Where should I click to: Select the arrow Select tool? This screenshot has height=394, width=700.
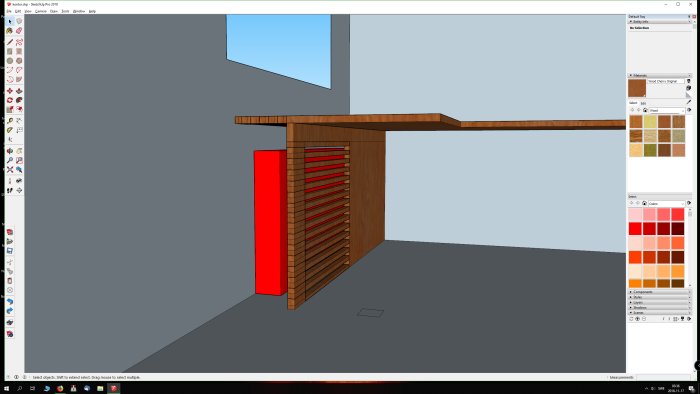pyautogui.click(x=10, y=21)
